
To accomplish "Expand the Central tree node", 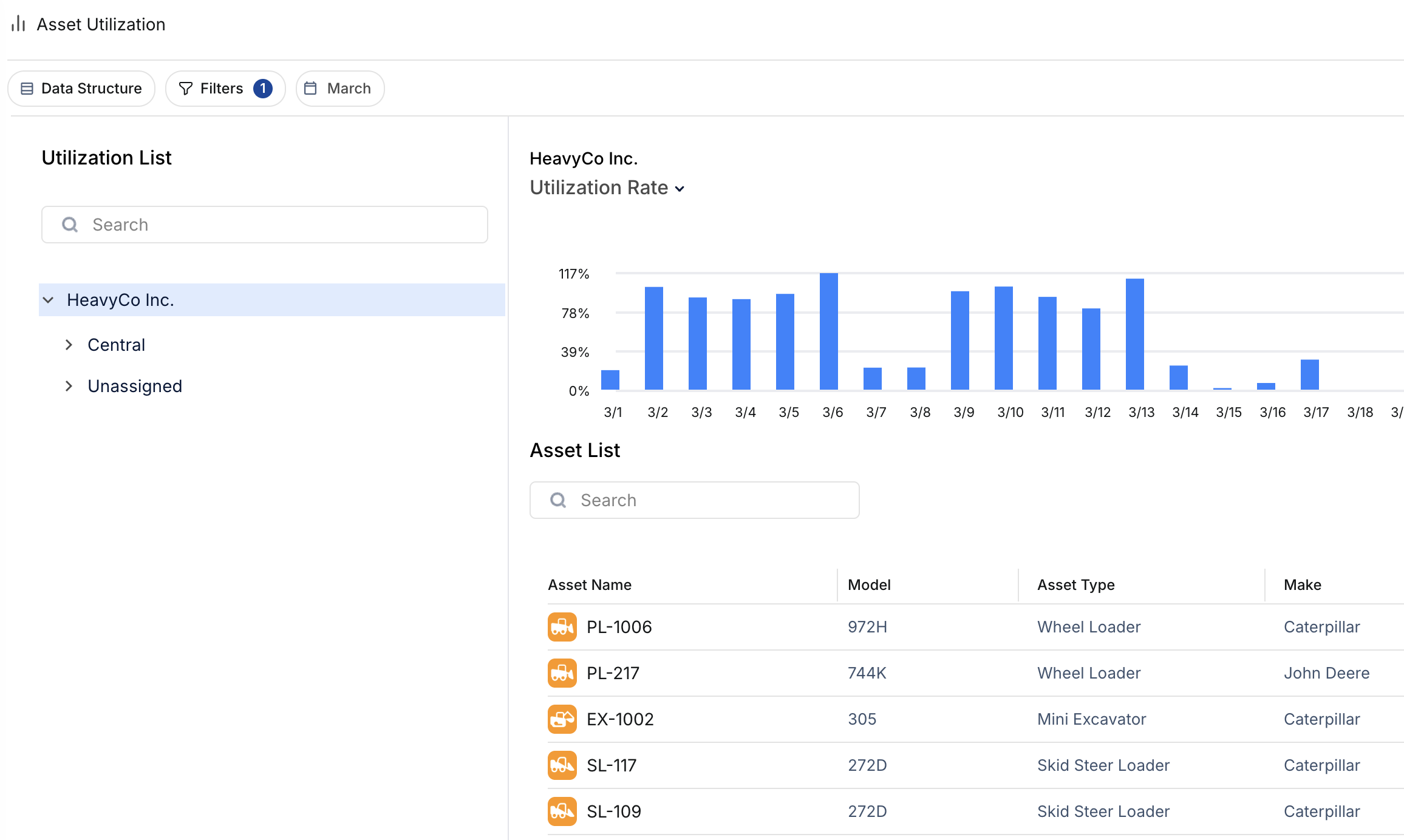I will [x=69, y=344].
